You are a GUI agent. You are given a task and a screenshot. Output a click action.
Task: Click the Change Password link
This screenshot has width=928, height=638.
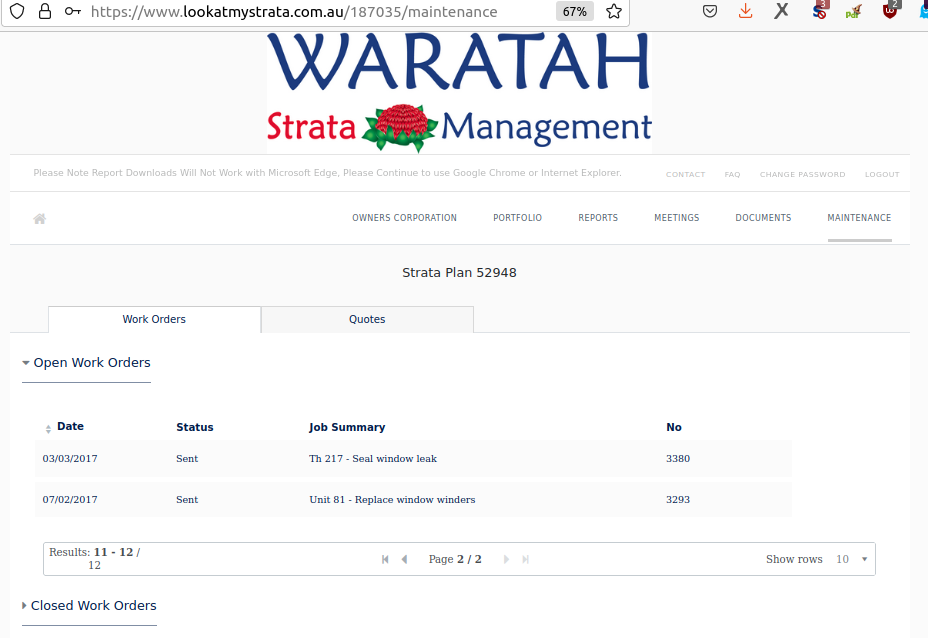point(803,174)
